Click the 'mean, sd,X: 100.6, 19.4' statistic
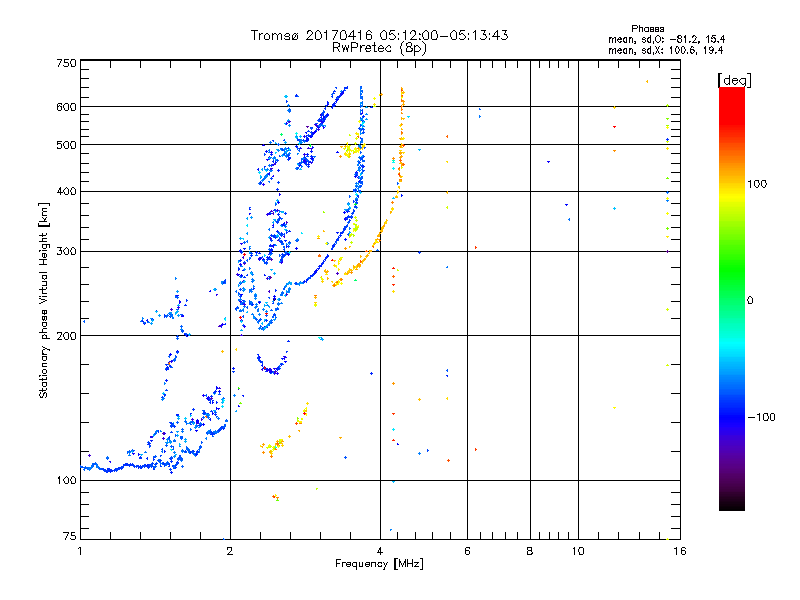 pos(665,50)
